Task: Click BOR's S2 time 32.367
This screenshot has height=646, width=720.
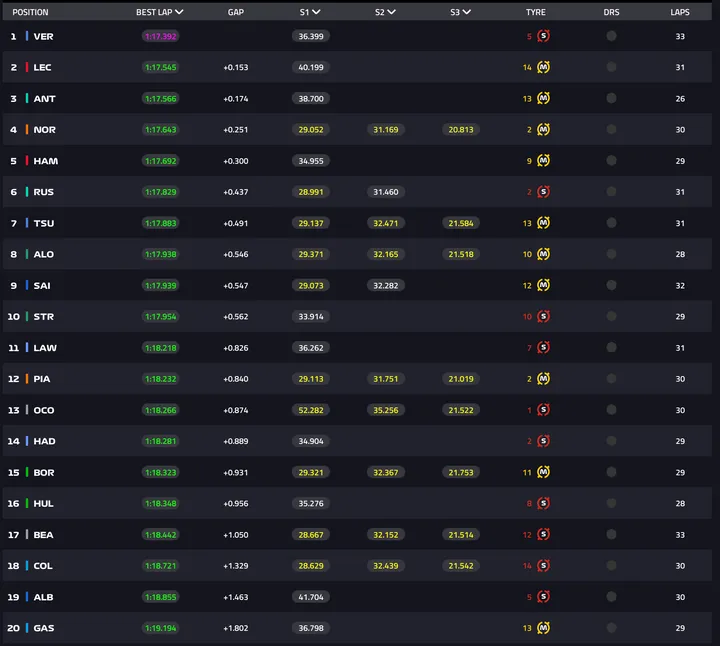Action: click(385, 472)
